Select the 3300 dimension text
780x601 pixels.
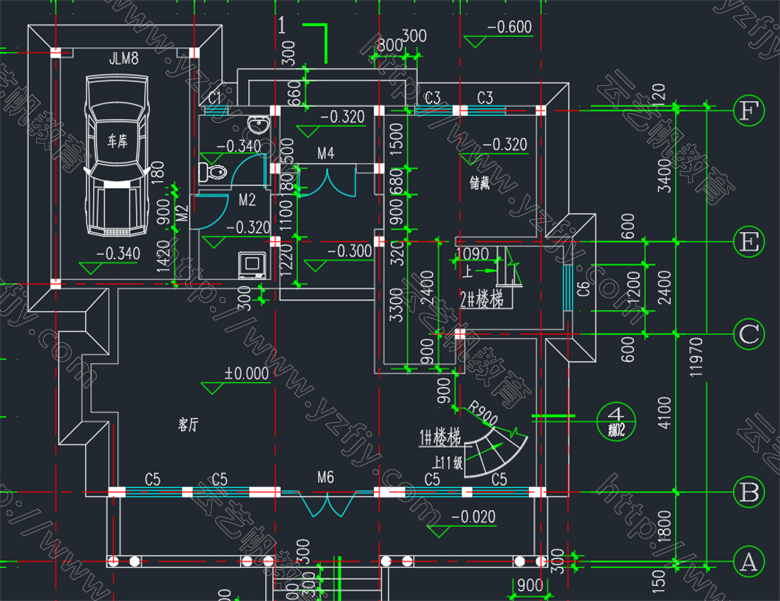click(396, 304)
